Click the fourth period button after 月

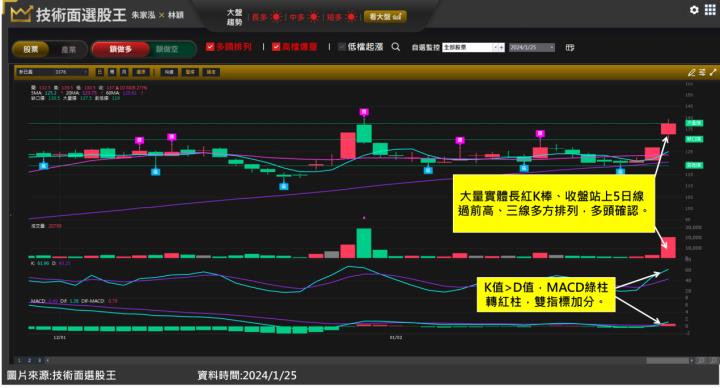(141, 72)
